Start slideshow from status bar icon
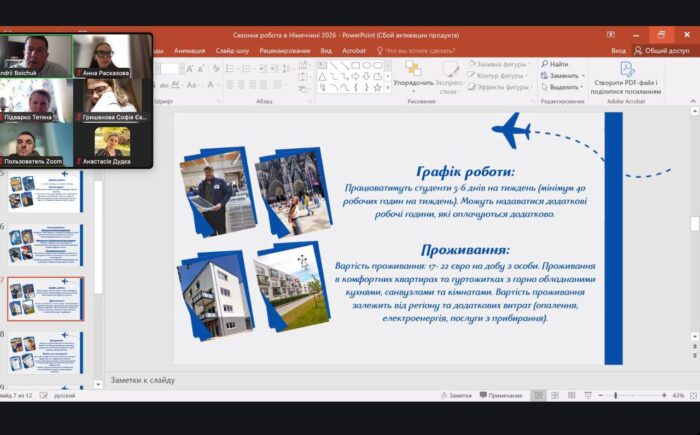The width and height of the screenshot is (700, 435). pyautogui.click(x=588, y=396)
